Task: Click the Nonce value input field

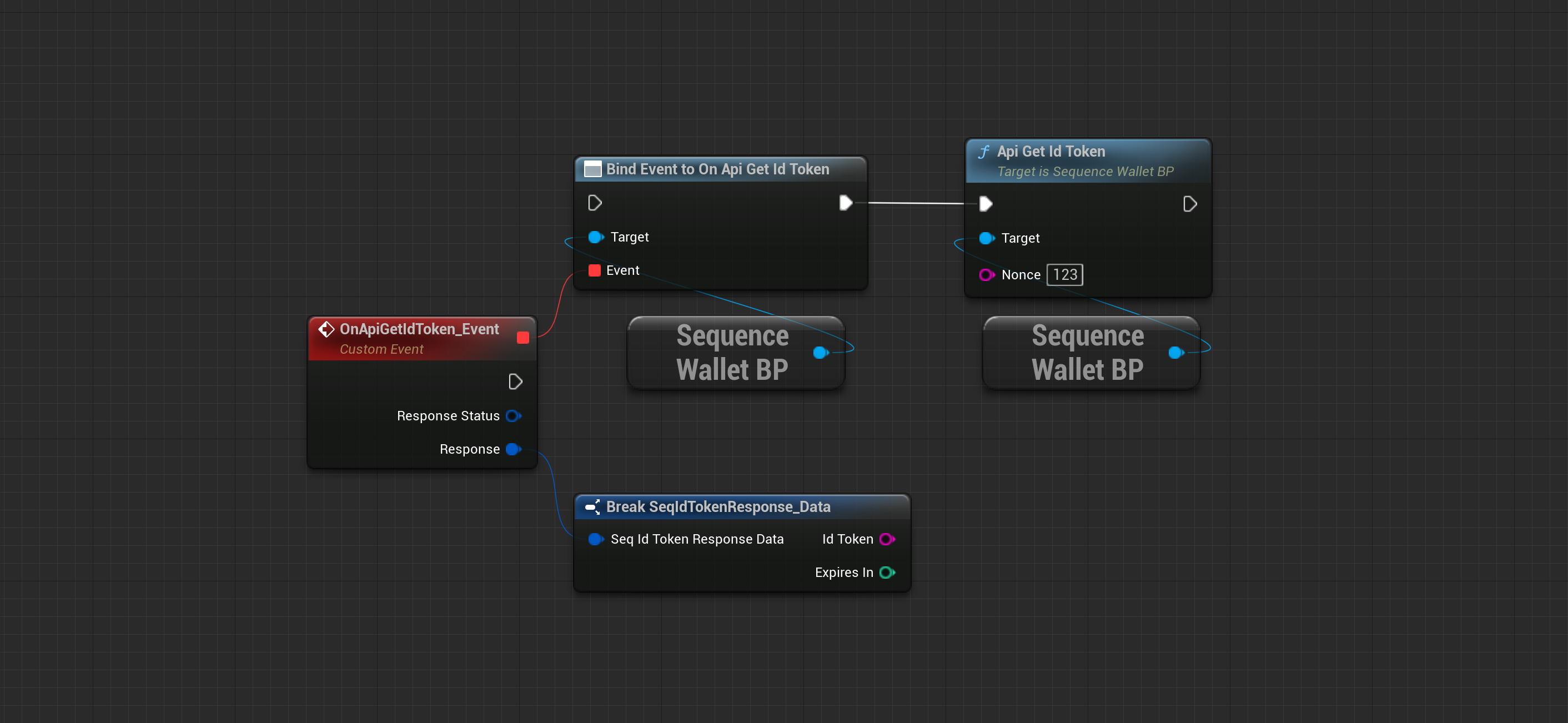Action: pyautogui.click(x=1064, y=274)
